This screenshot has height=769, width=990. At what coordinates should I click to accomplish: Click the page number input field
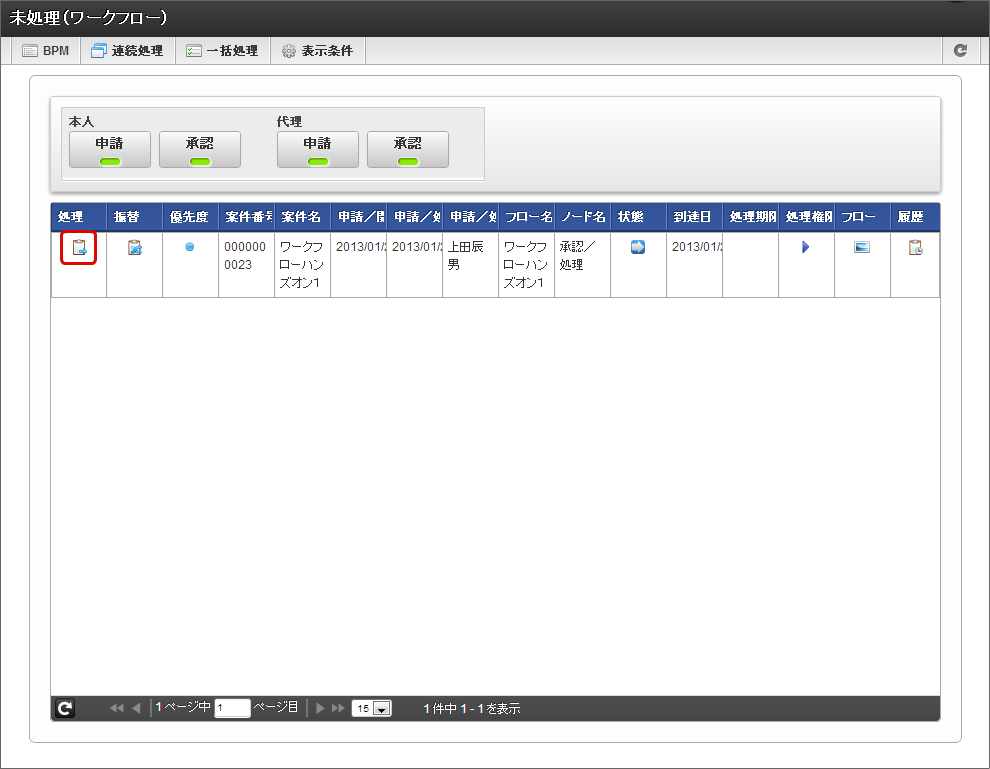(232, 708)
